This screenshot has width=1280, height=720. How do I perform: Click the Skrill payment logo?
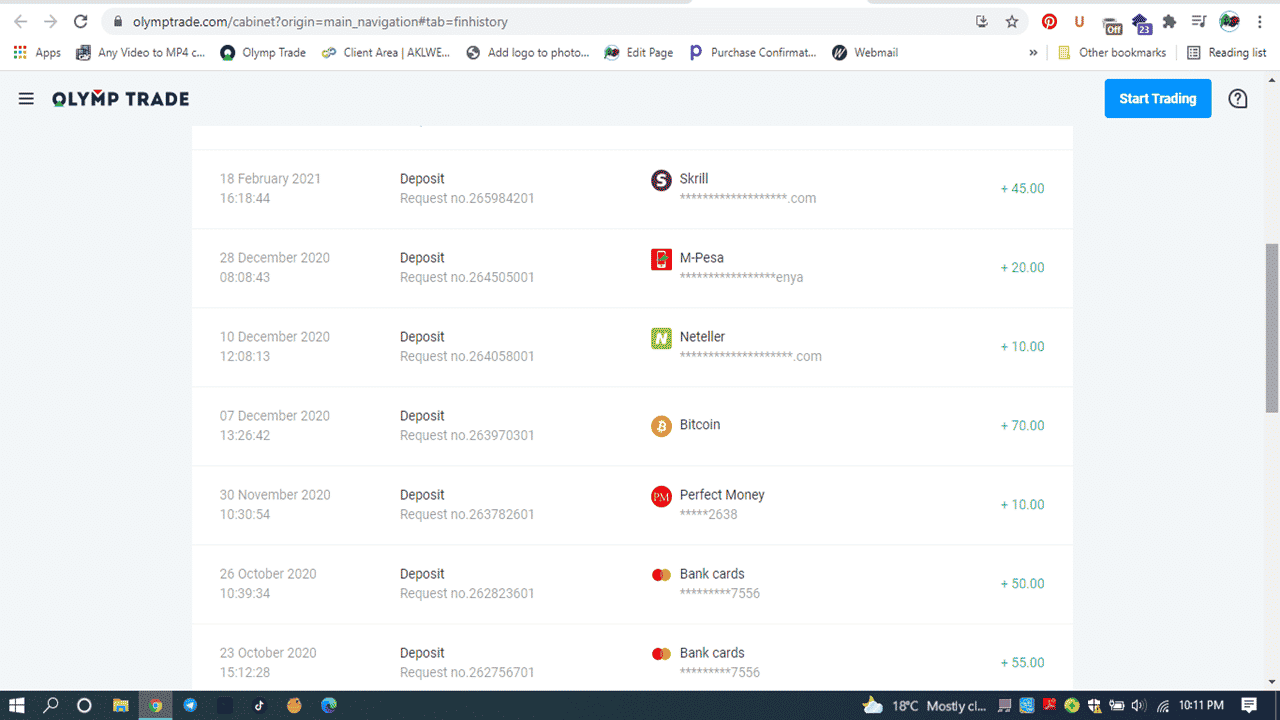point(661,180)
